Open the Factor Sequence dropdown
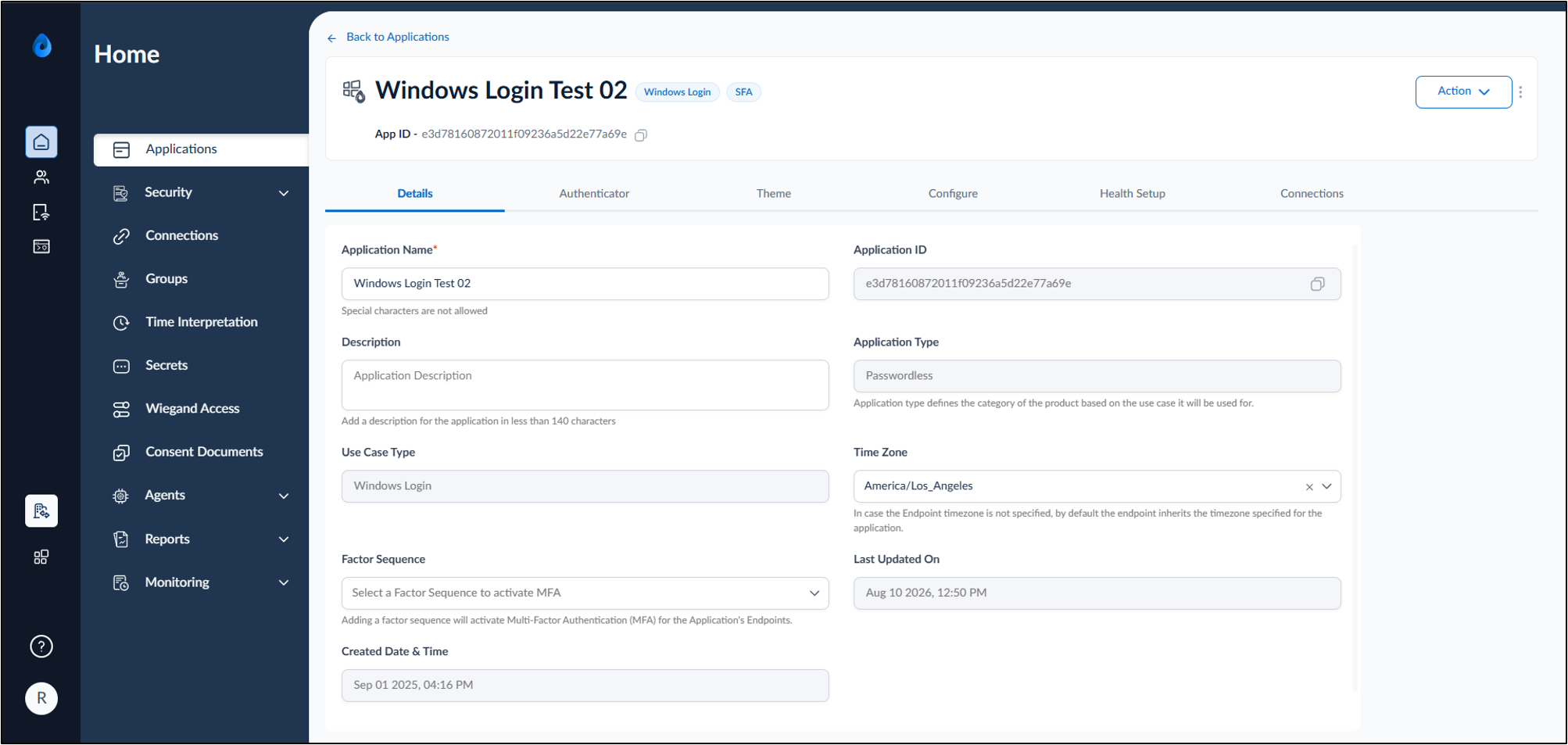The height and width of the screenshot is (745, 1568). coord(585,593)
